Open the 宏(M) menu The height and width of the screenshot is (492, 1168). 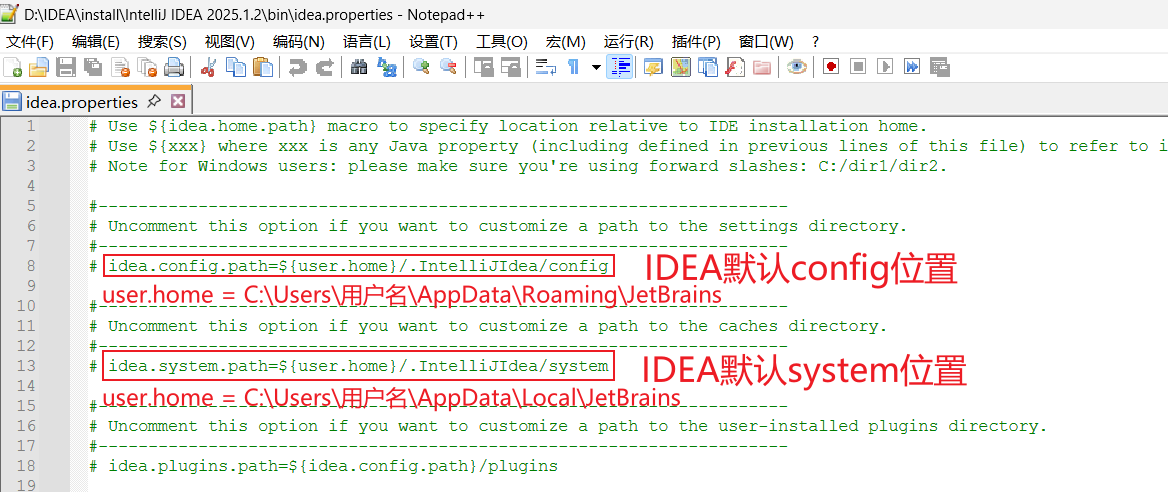tap(565, 42)
